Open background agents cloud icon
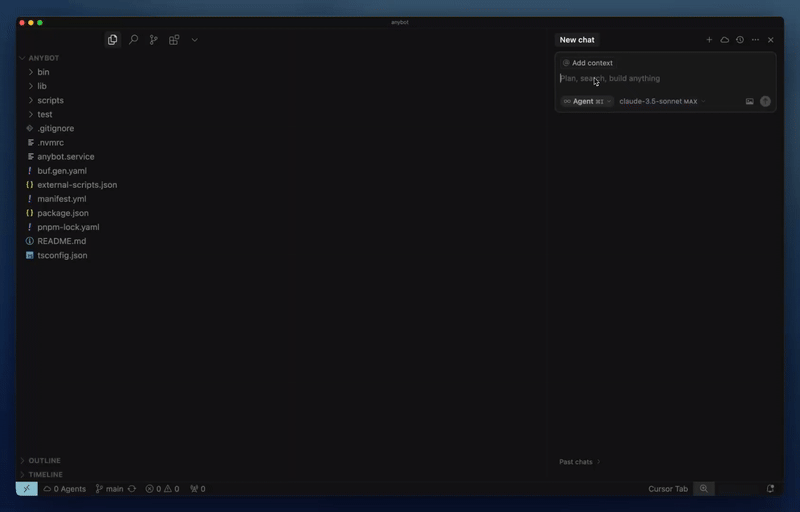The width and height of the screenshot is (800, 512). pos(724,40)
